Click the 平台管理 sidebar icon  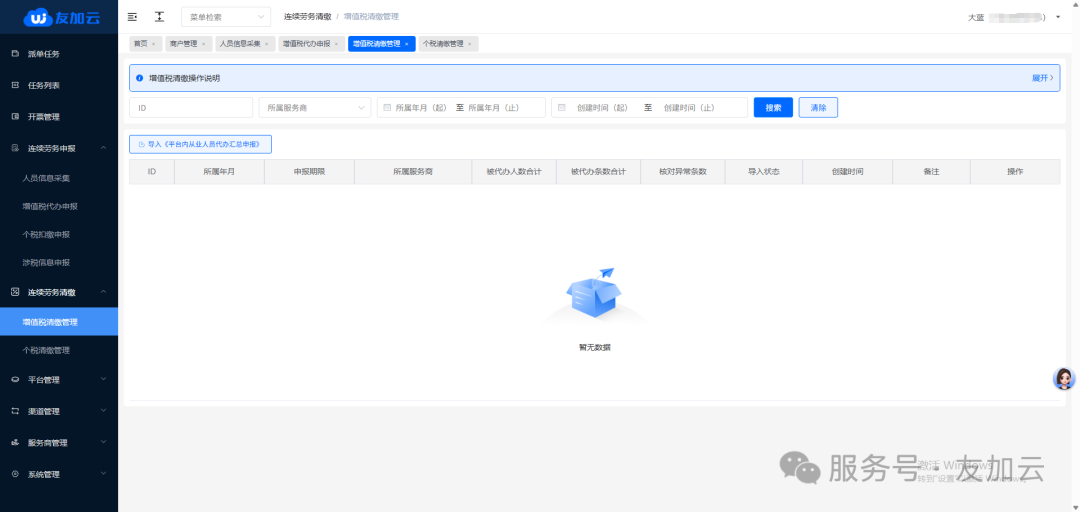tap(15, 379)
